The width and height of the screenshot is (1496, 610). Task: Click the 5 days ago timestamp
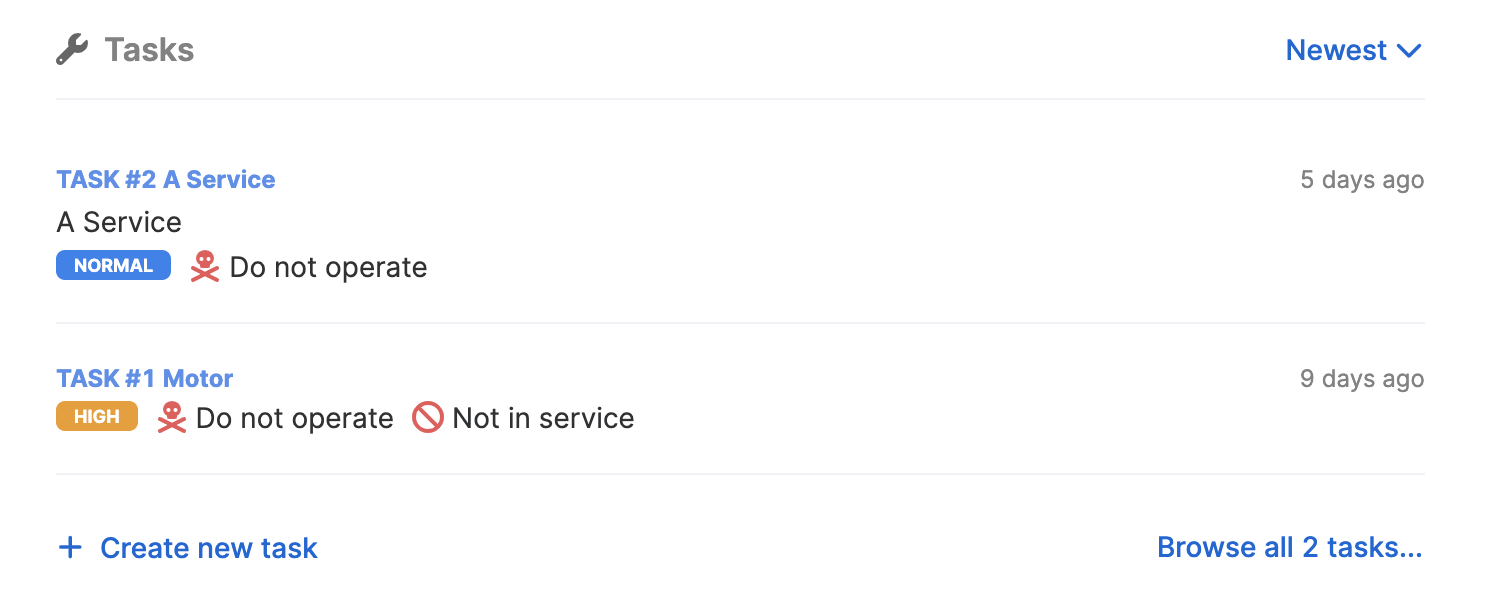(x=1362, y=180)
